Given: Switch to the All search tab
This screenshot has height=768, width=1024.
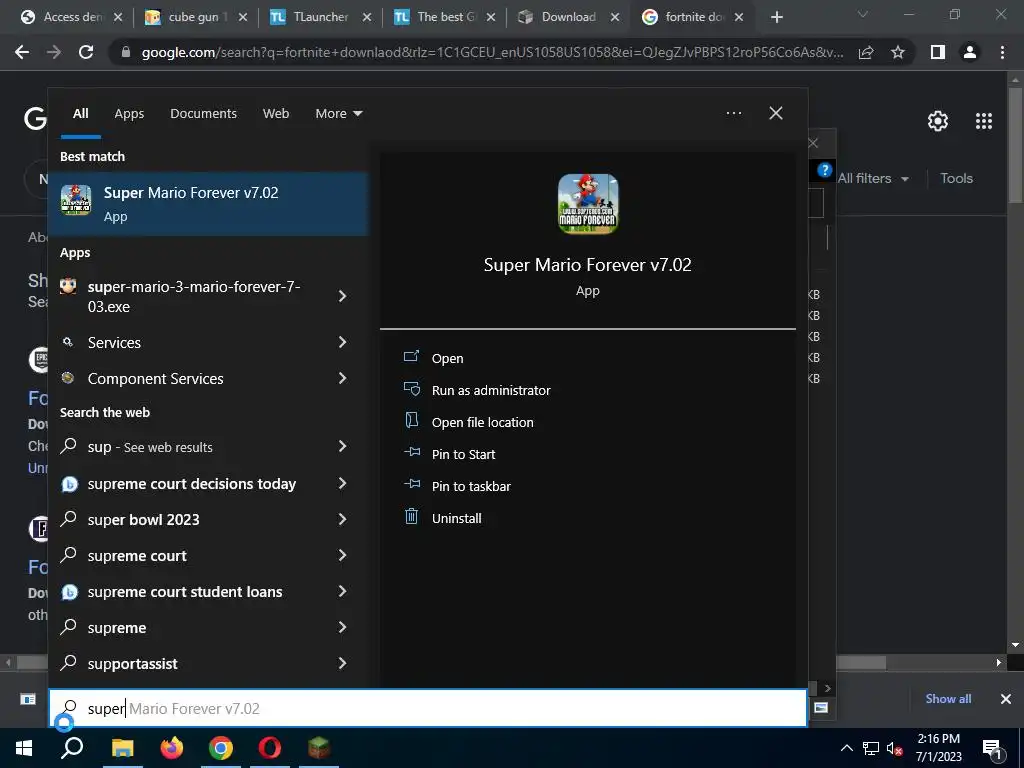Looking at the screenshot, I should point(81,114).
